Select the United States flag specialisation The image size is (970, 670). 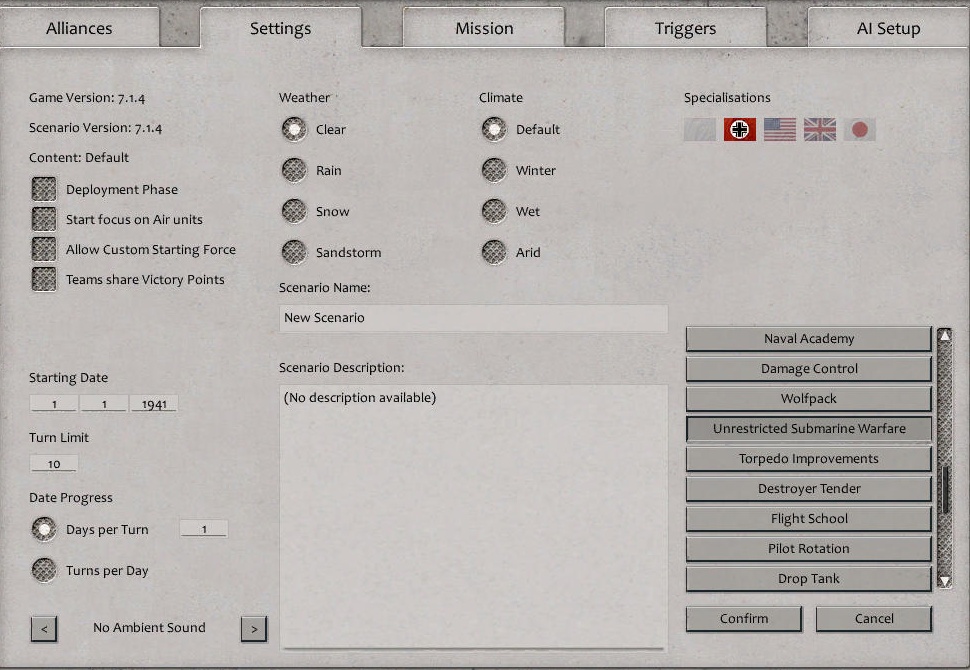pos(780,129)
